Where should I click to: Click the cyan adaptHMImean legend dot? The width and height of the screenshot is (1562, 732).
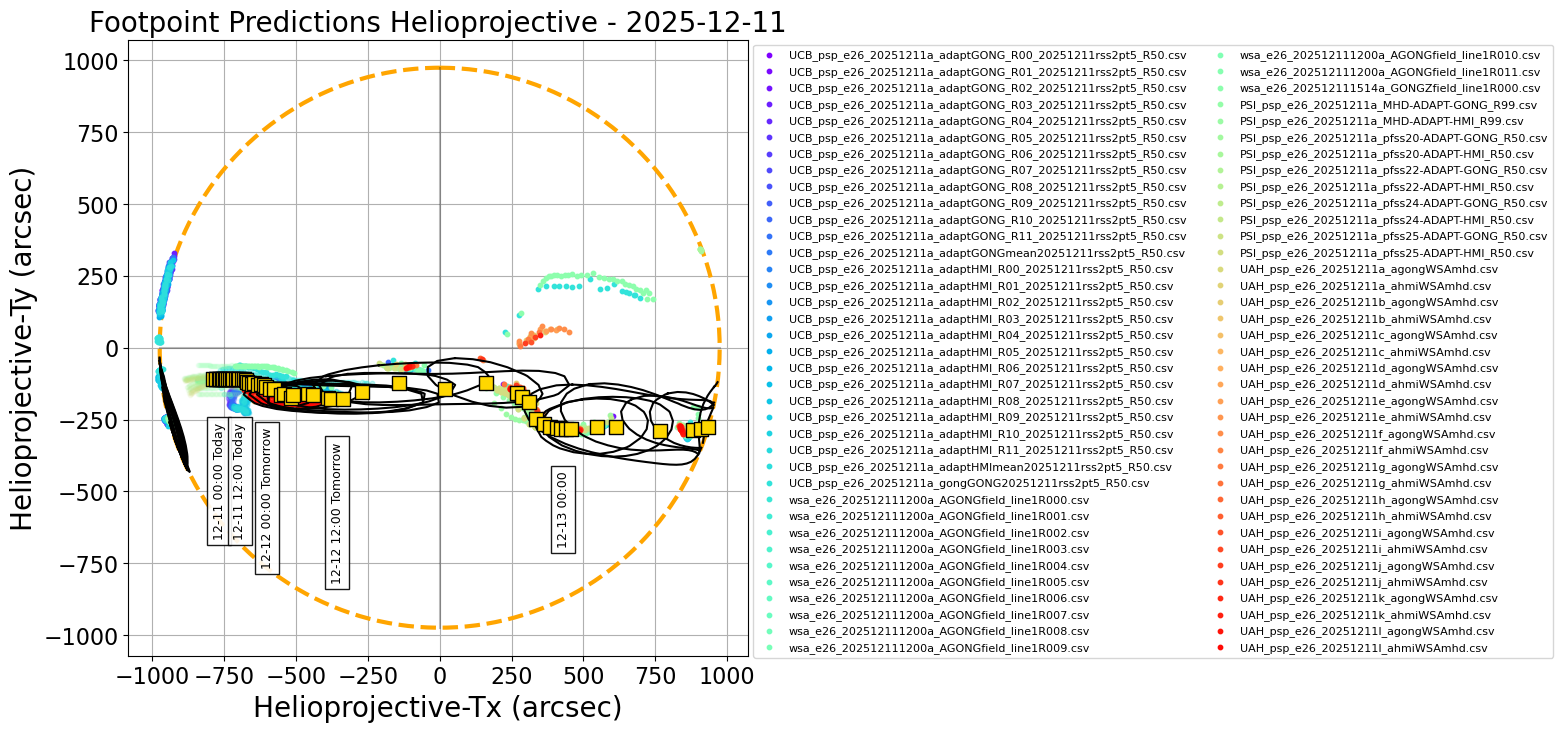click(770, 466)
